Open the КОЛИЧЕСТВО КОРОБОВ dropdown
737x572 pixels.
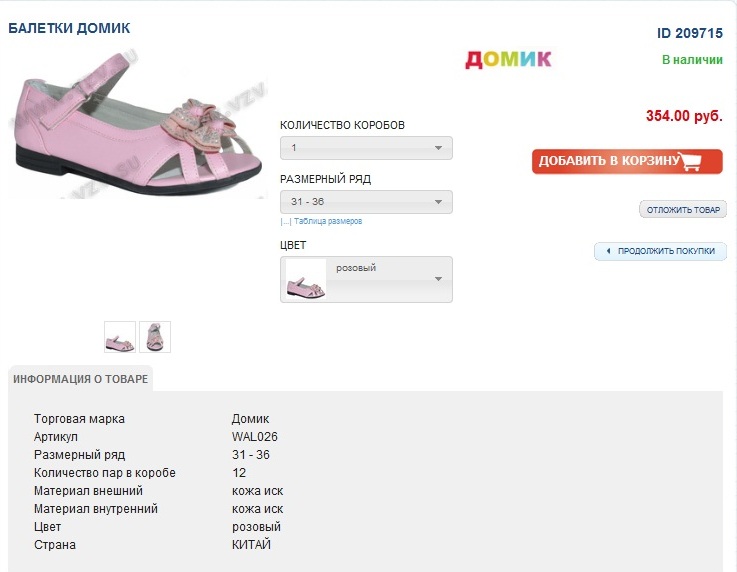tap(366, 148)
